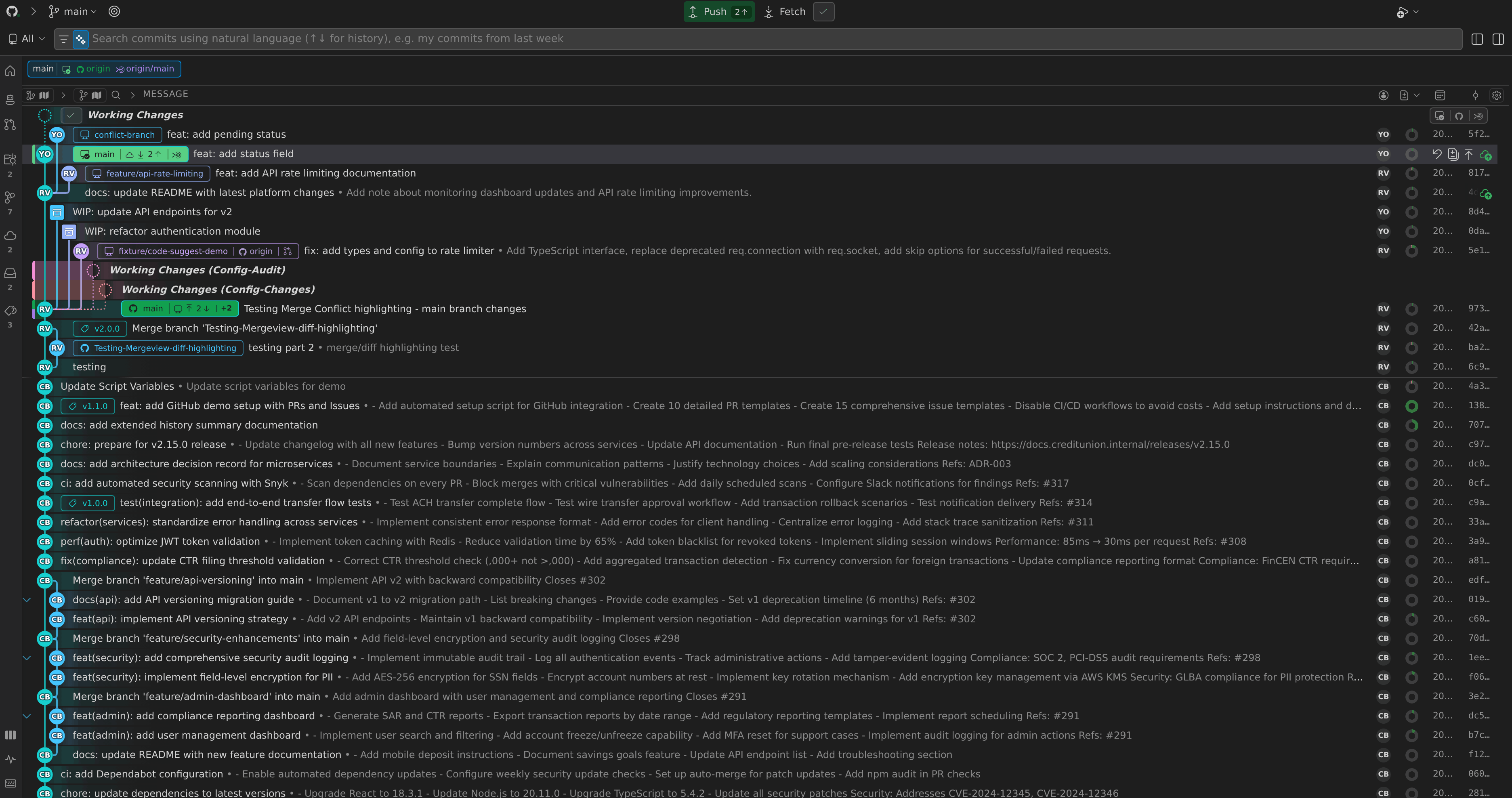This screenshot has height=798, width=1512.
Task: Open the GitHub repository icon in the top bar
Action: tap(12, 11)
